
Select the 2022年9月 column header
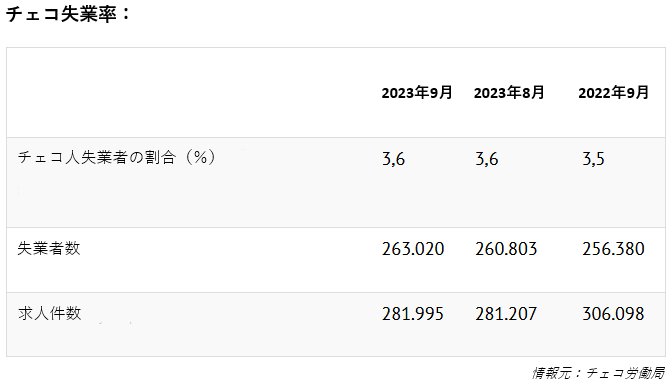[613, 93]
